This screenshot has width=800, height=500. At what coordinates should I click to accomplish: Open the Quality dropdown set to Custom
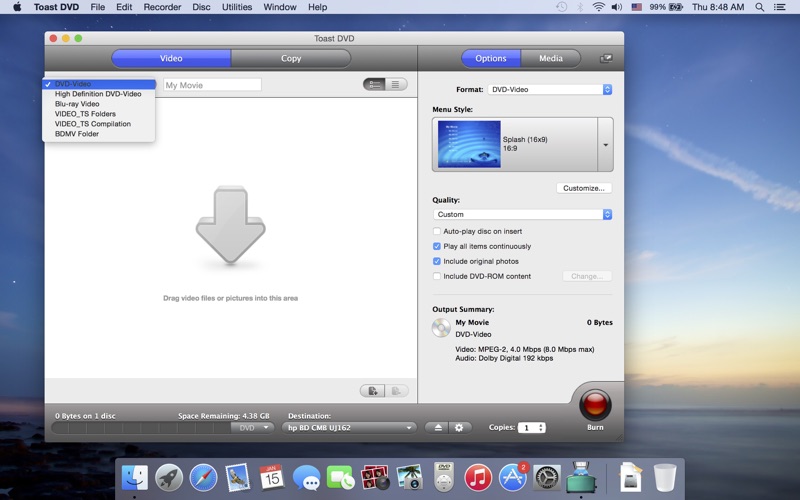522,214
